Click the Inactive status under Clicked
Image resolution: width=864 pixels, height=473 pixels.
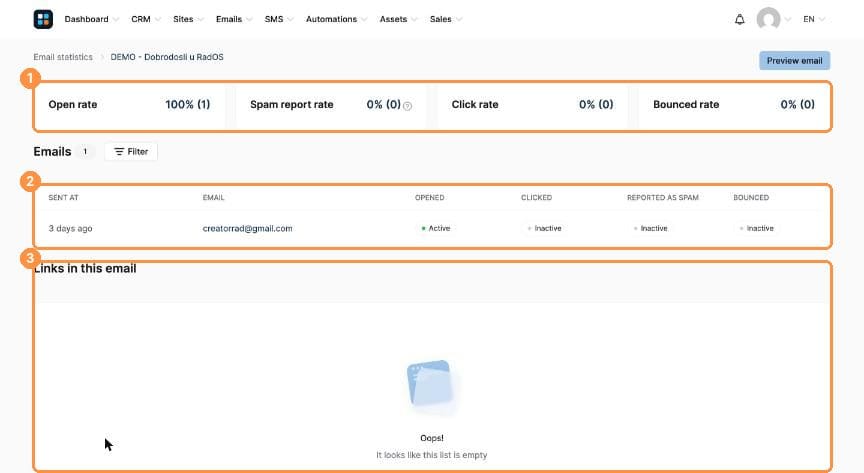coord(544,228)
